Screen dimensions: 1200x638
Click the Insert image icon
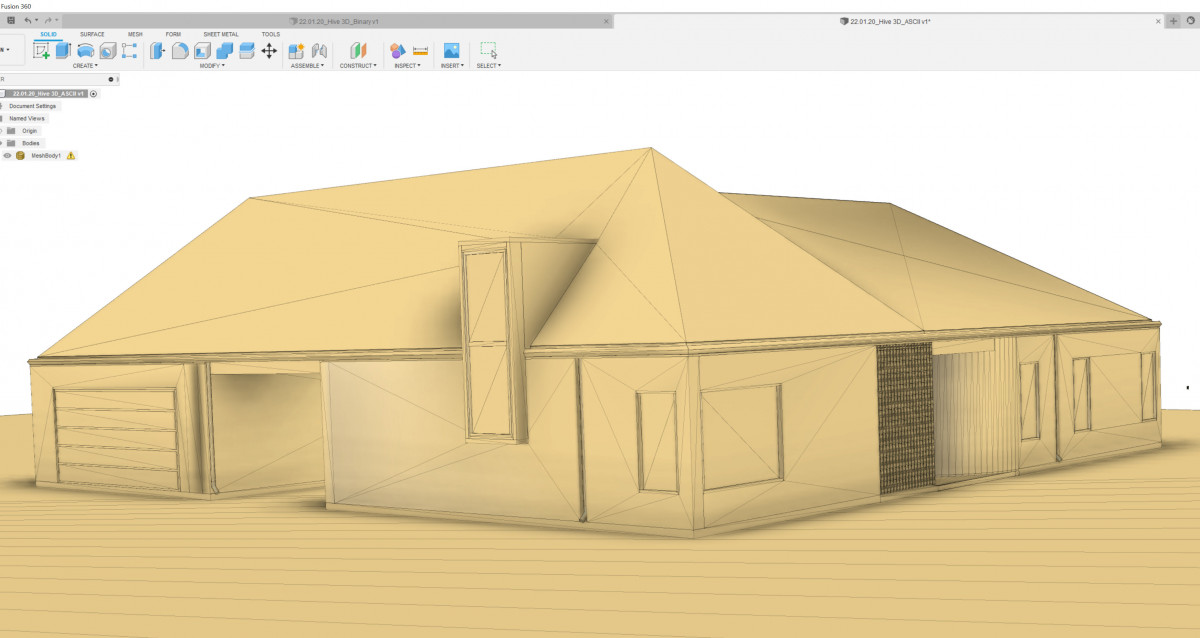(452, 50)
